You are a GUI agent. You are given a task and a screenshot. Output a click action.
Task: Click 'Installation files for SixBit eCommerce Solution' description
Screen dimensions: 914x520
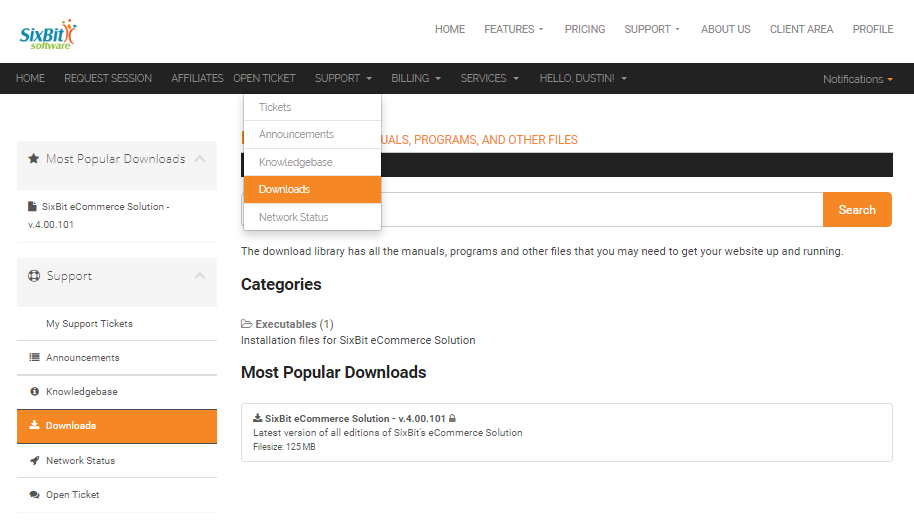pyautogui.click(x=358, y=340)
